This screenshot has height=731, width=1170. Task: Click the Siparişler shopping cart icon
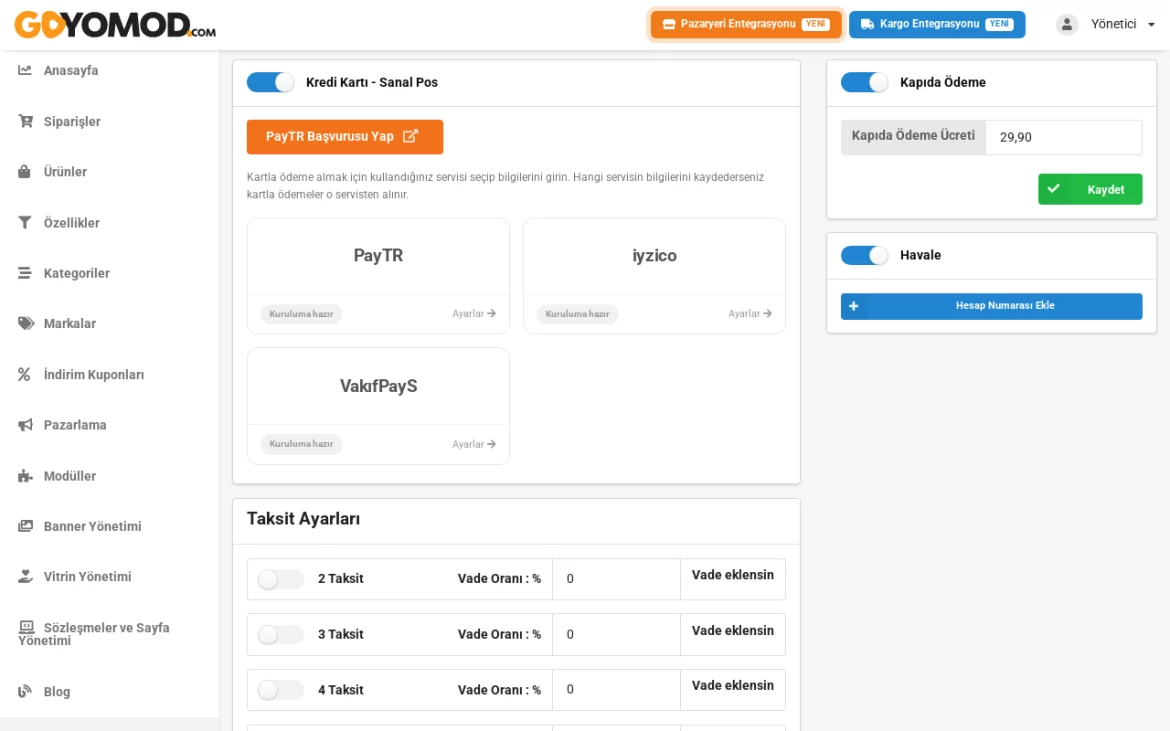(x=25, y=121)
